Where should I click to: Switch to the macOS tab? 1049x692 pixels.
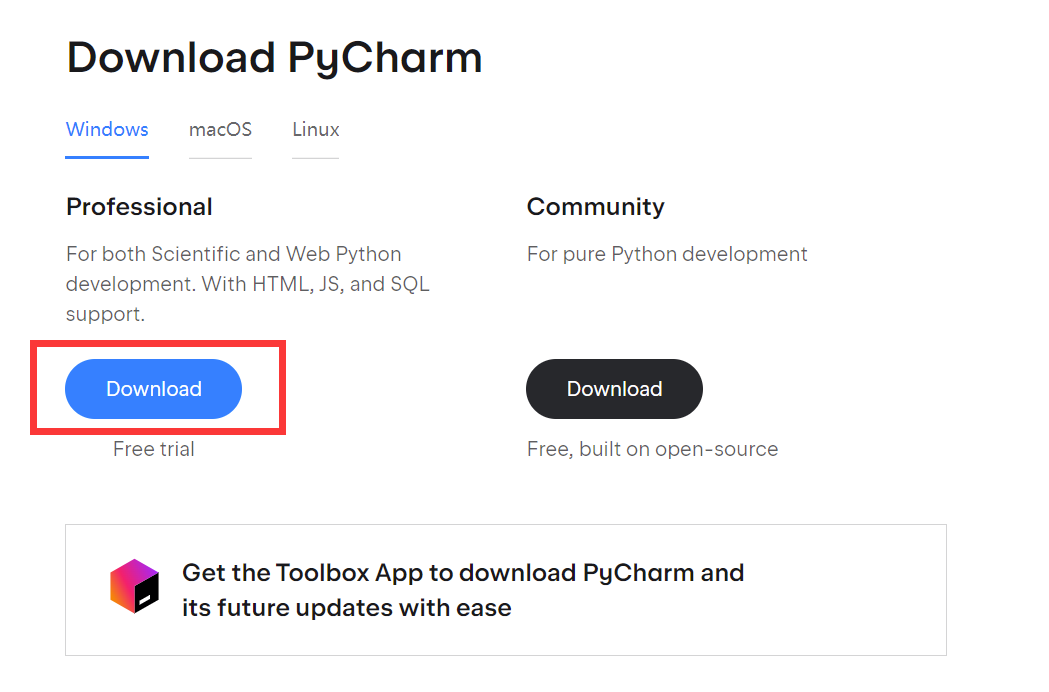[x=220, y=130]
